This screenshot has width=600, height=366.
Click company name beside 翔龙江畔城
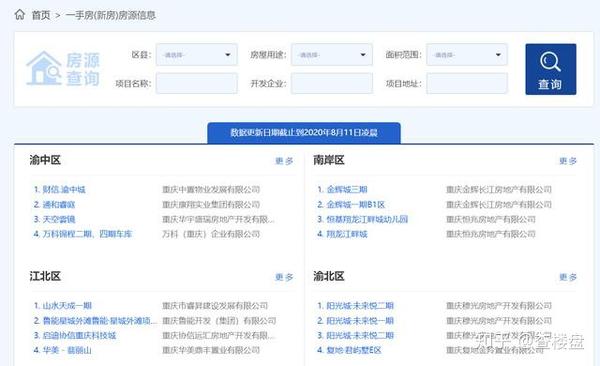[491, 234]
